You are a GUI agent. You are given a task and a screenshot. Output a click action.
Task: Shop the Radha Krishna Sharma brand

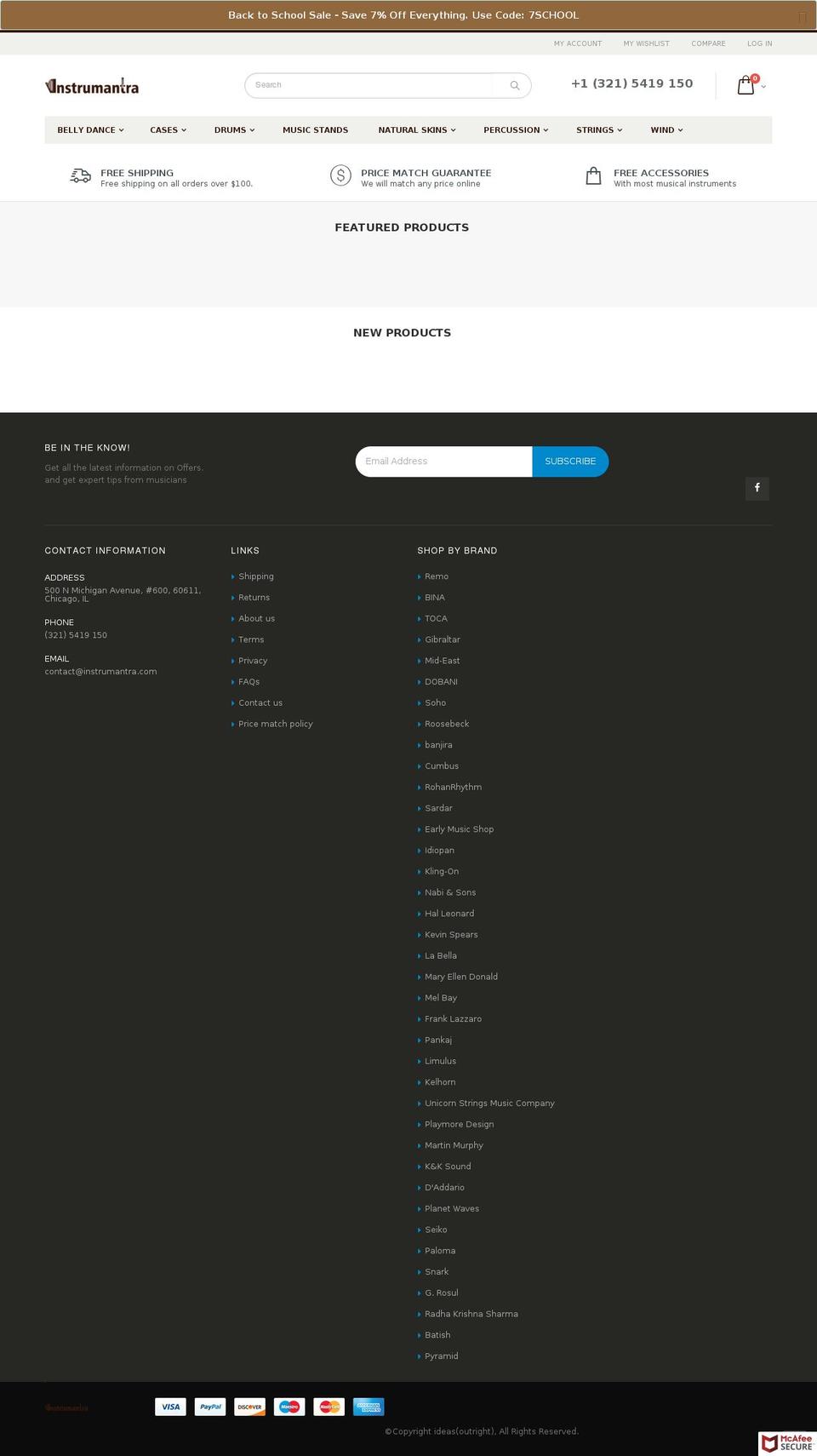471,1314
